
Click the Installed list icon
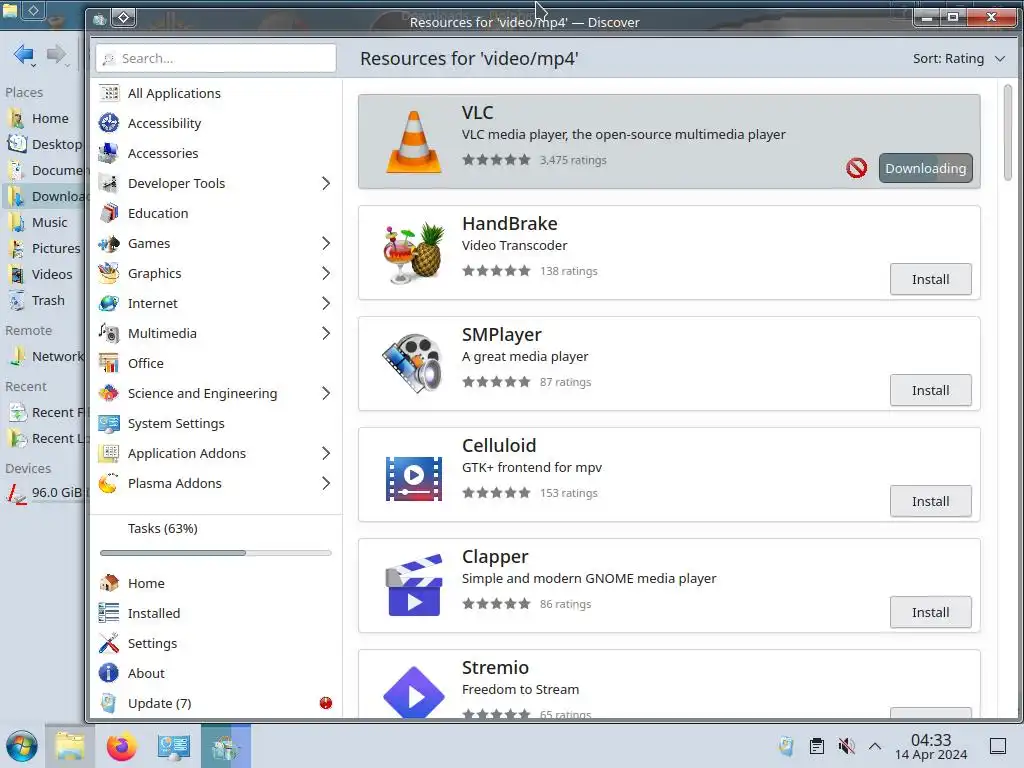click(x=109, y=613)
